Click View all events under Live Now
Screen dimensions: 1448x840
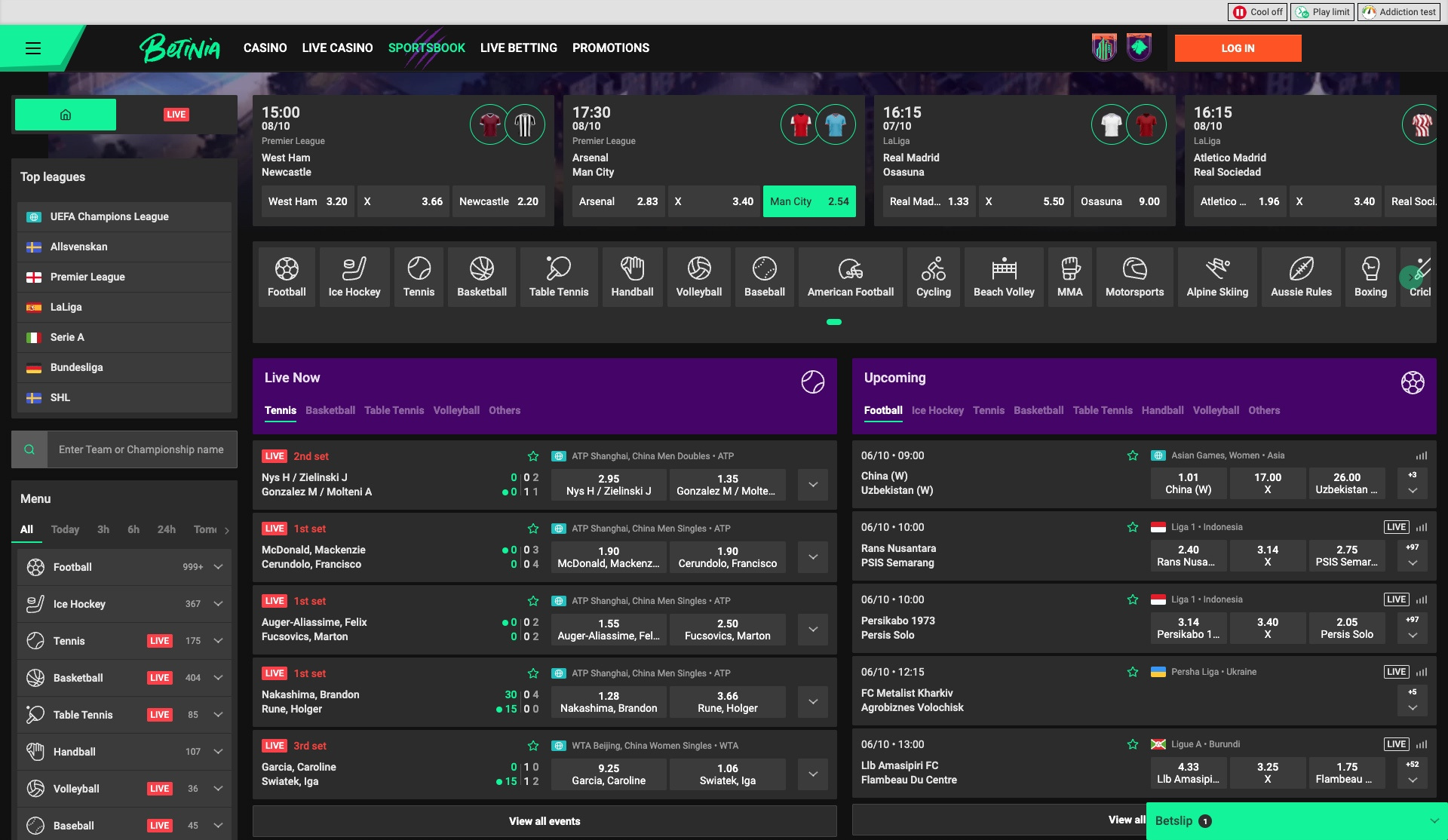pos(545,821)
